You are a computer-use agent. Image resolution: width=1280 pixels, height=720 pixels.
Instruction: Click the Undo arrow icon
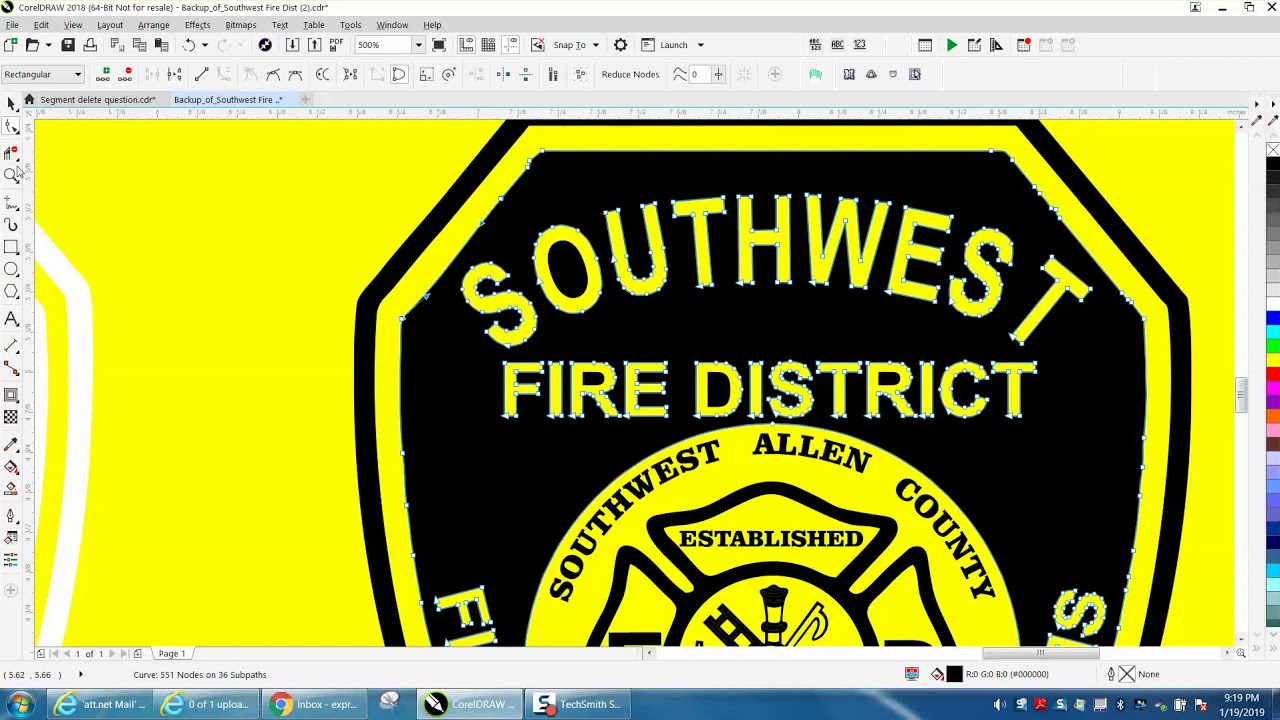[x=188, y=45]
